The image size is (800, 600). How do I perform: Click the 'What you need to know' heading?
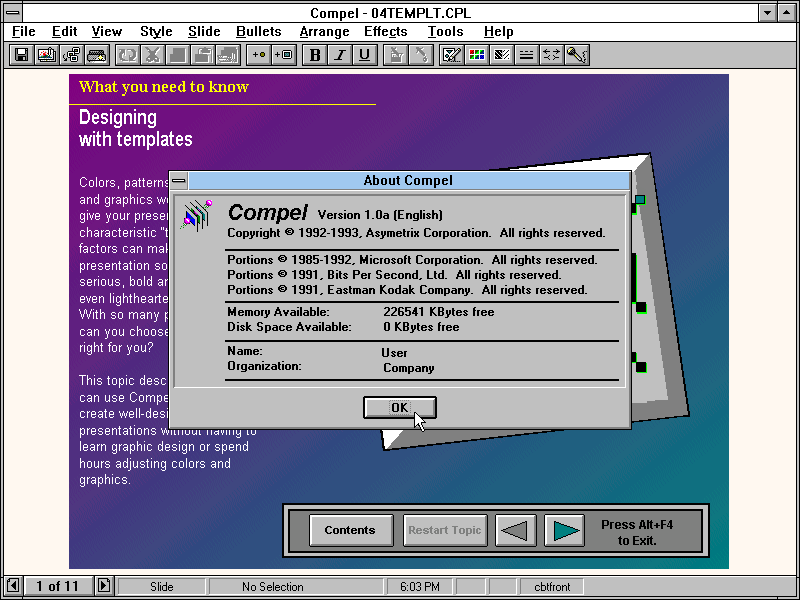(x=164, y=87)
